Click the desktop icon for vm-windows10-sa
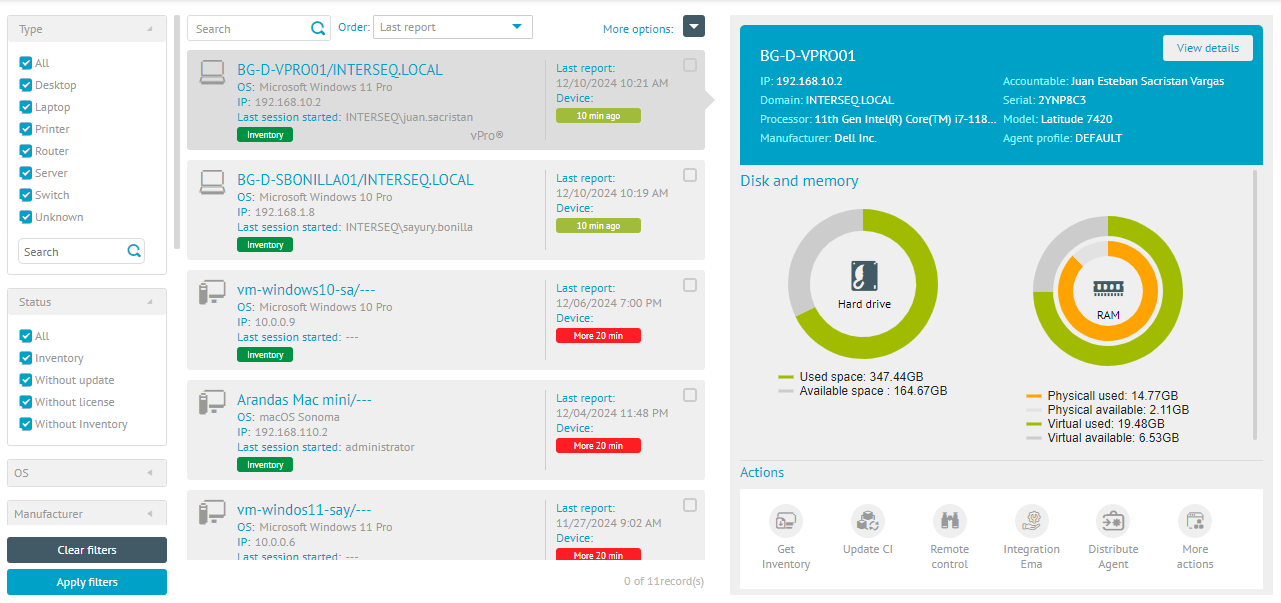 pos(212,292)
